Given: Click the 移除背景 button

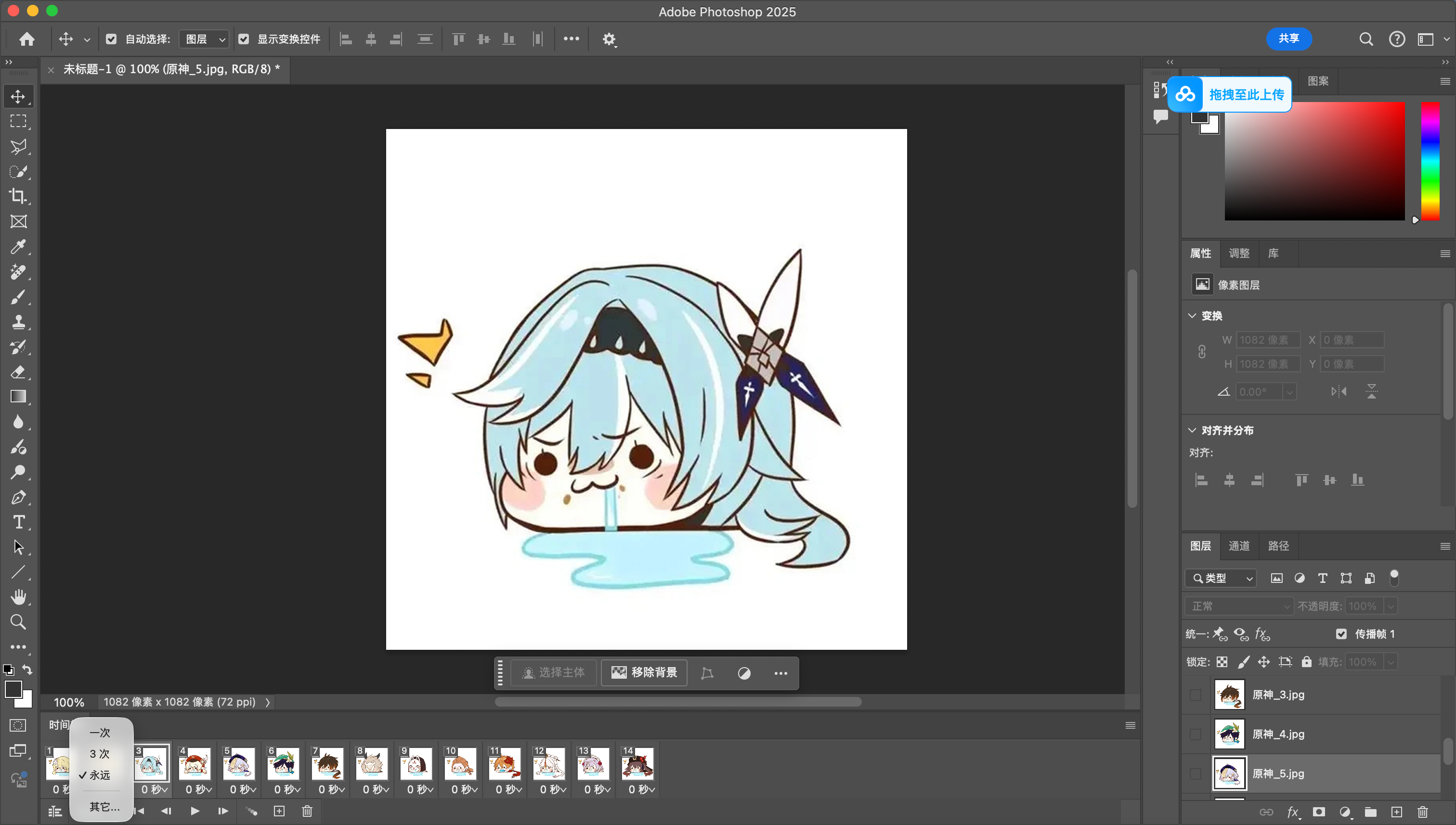Looking at the screenshot, I should click(644, 672).
